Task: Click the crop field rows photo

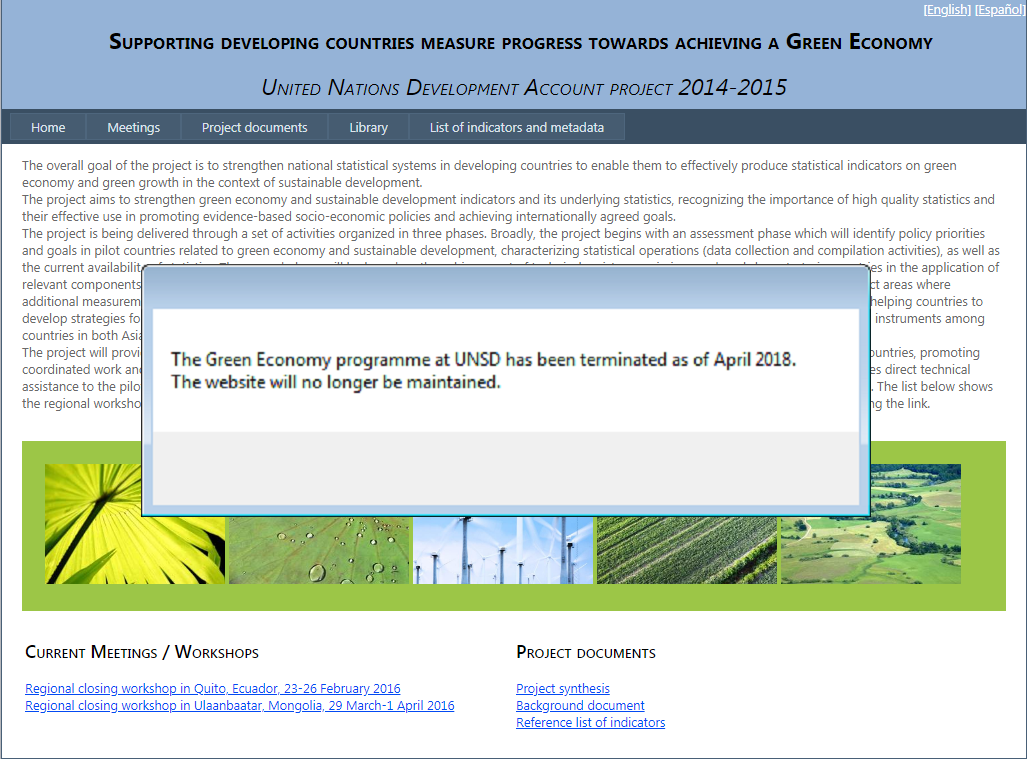Action: coord(686,550)
